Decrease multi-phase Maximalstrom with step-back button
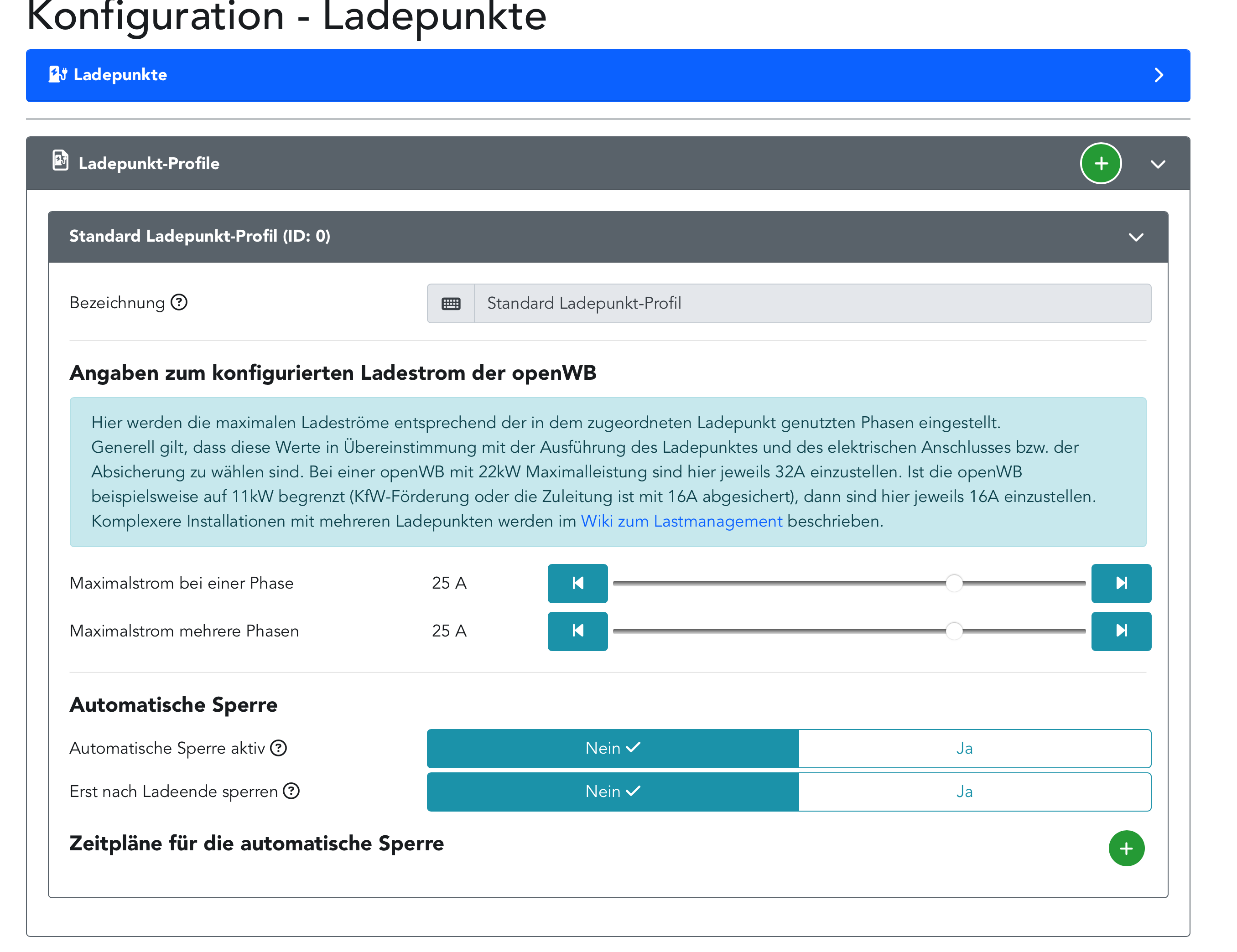This screenshot has height=952, width=1237. point(577,631)
